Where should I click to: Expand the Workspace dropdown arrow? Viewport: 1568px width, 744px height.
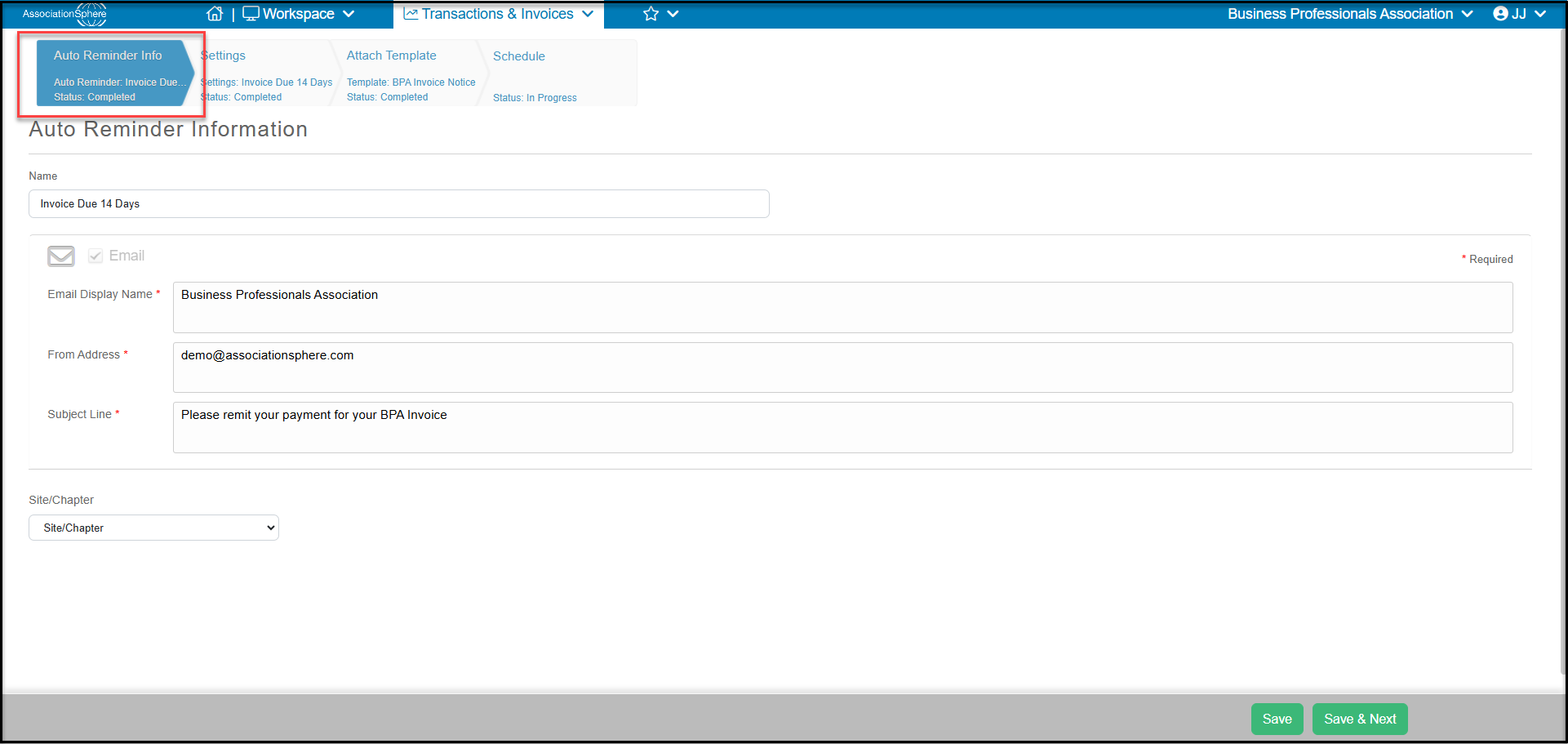tap(349, 14)
